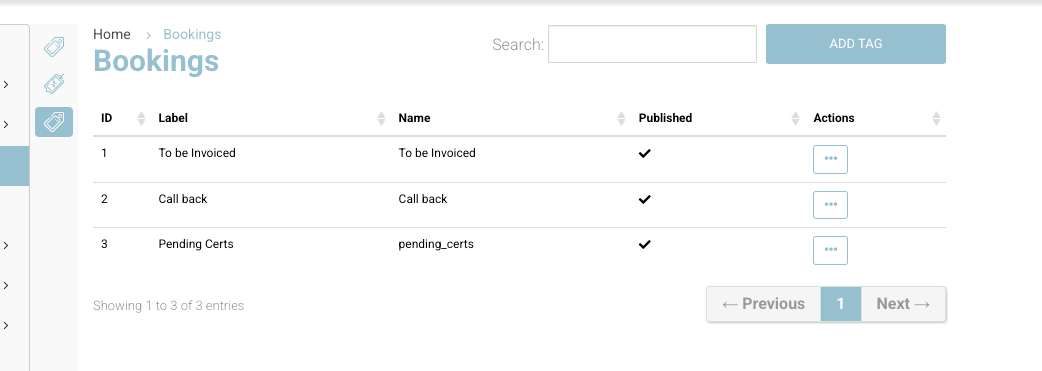Click the Bookings breadcrumb link
The height and width of the screenshot is (371, 1042).
point(192,34)
